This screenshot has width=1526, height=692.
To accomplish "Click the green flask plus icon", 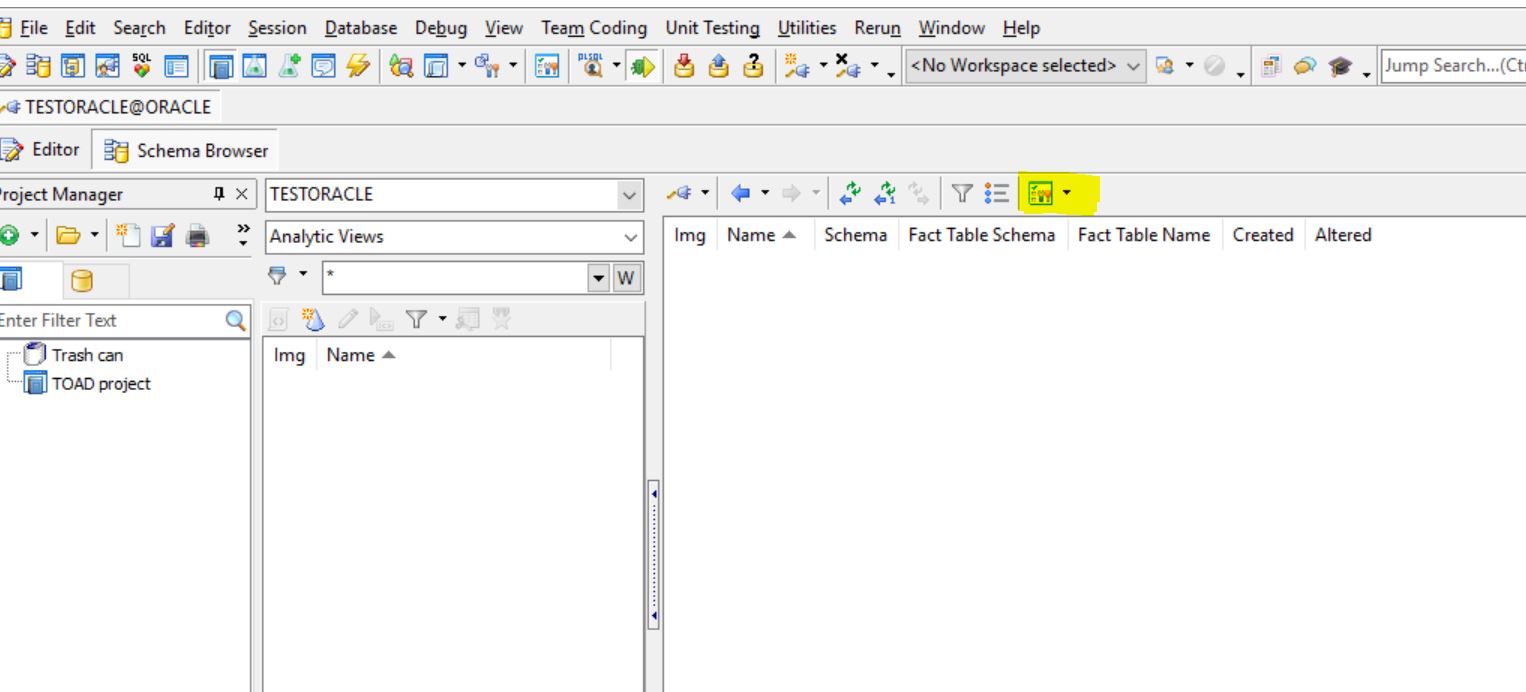I will click(x=290, y=65).
